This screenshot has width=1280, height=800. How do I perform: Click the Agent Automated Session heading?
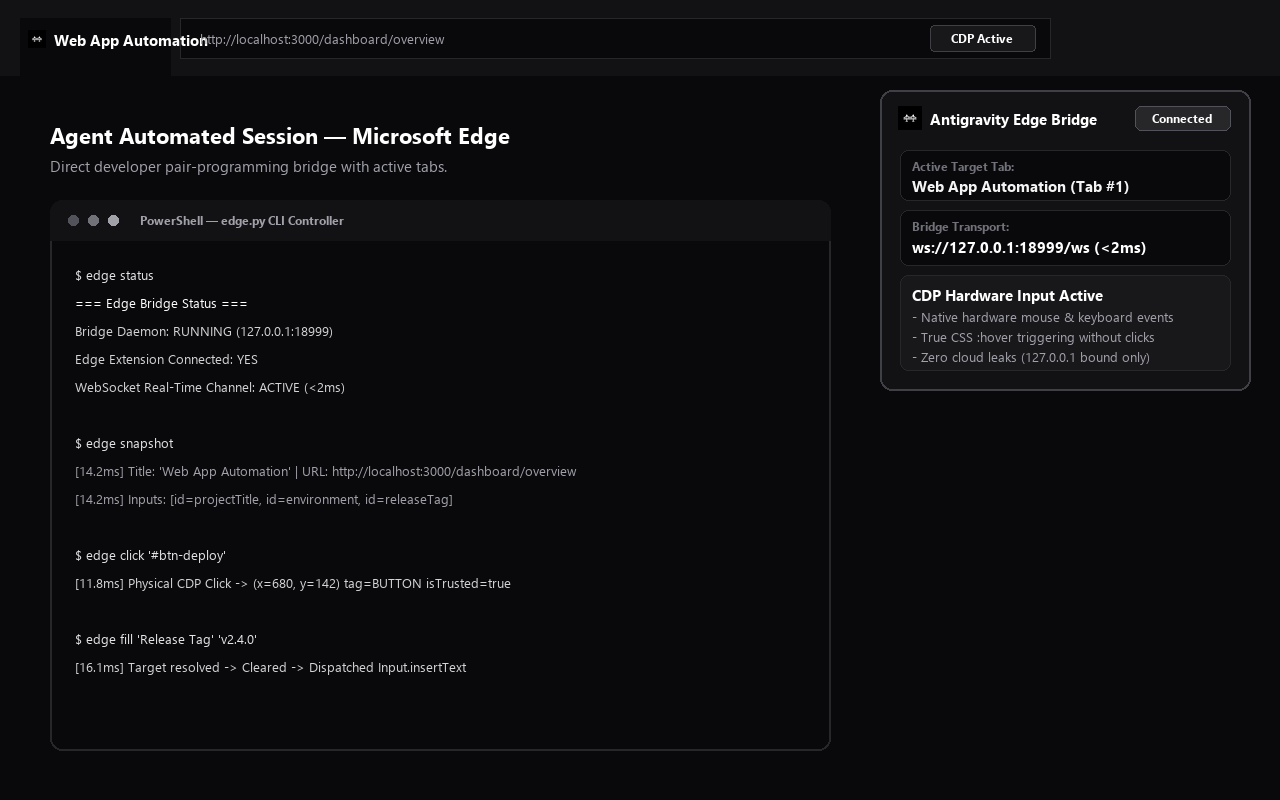(280, 136)
